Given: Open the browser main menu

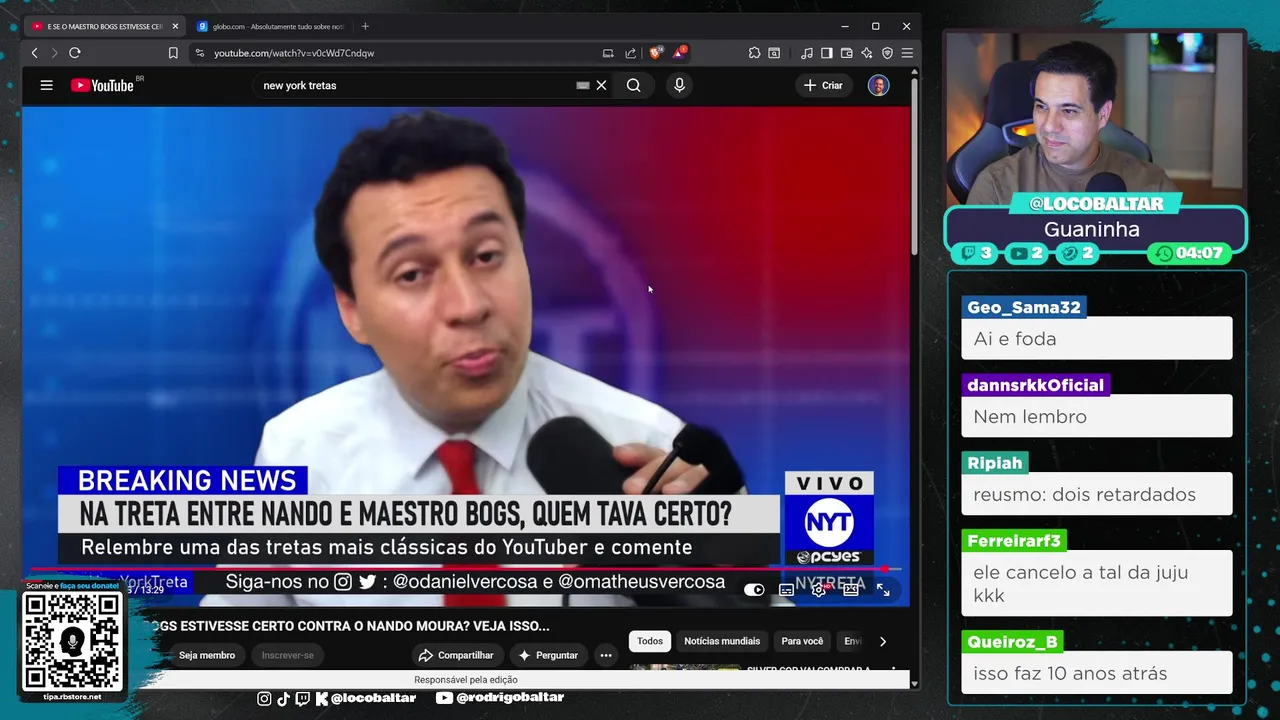Looking at the screenshot, I should (x=907, y=53).
